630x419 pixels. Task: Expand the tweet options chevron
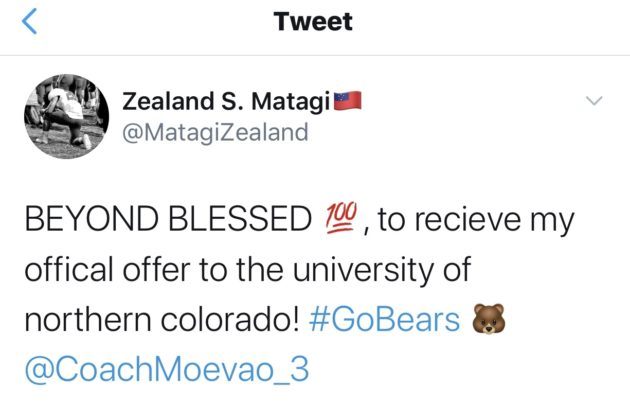(x=594, y=101)
